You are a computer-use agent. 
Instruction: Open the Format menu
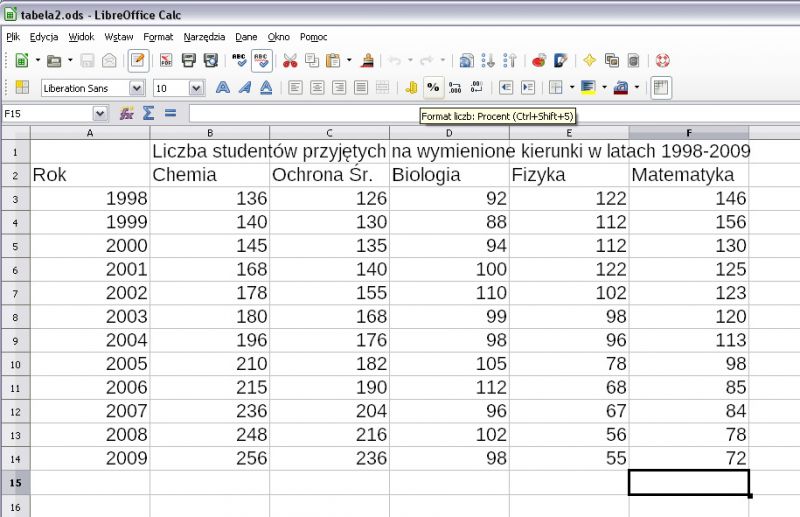pos(158,37)
